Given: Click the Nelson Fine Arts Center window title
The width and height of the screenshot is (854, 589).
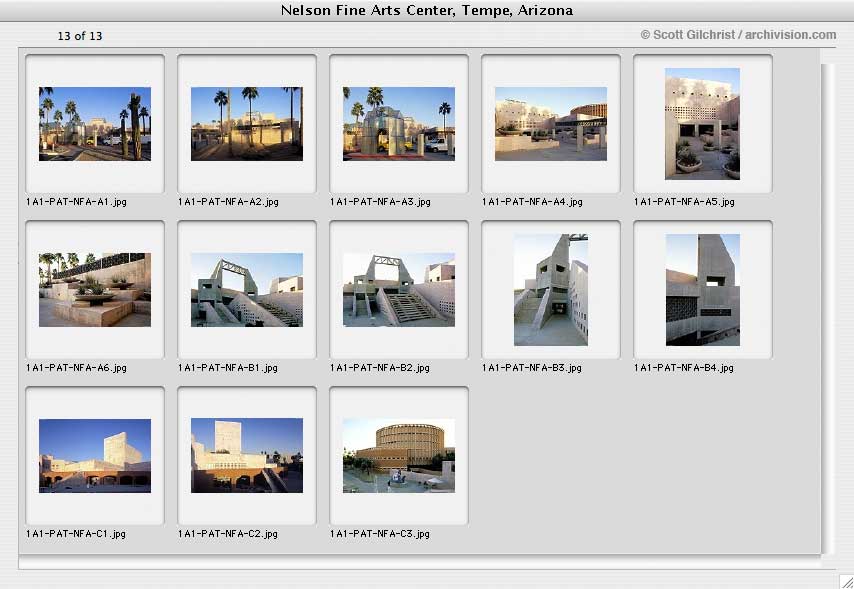Looking at the screenshot, I should point(427,10).
